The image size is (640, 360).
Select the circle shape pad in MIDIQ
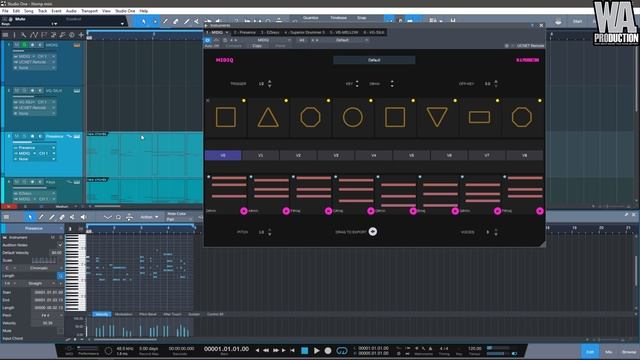[353, 117]
